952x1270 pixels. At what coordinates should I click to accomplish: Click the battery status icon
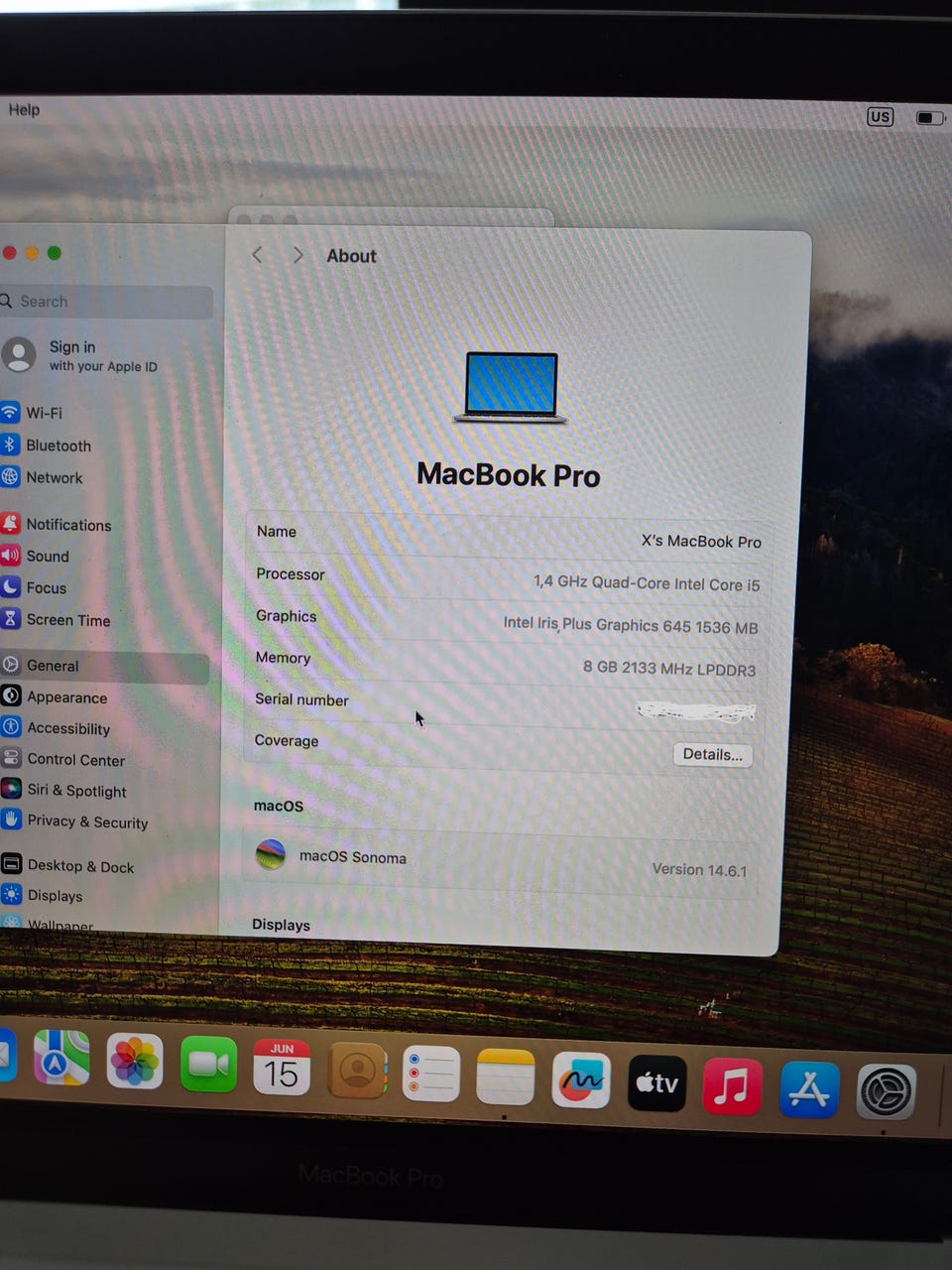(929, 118)
